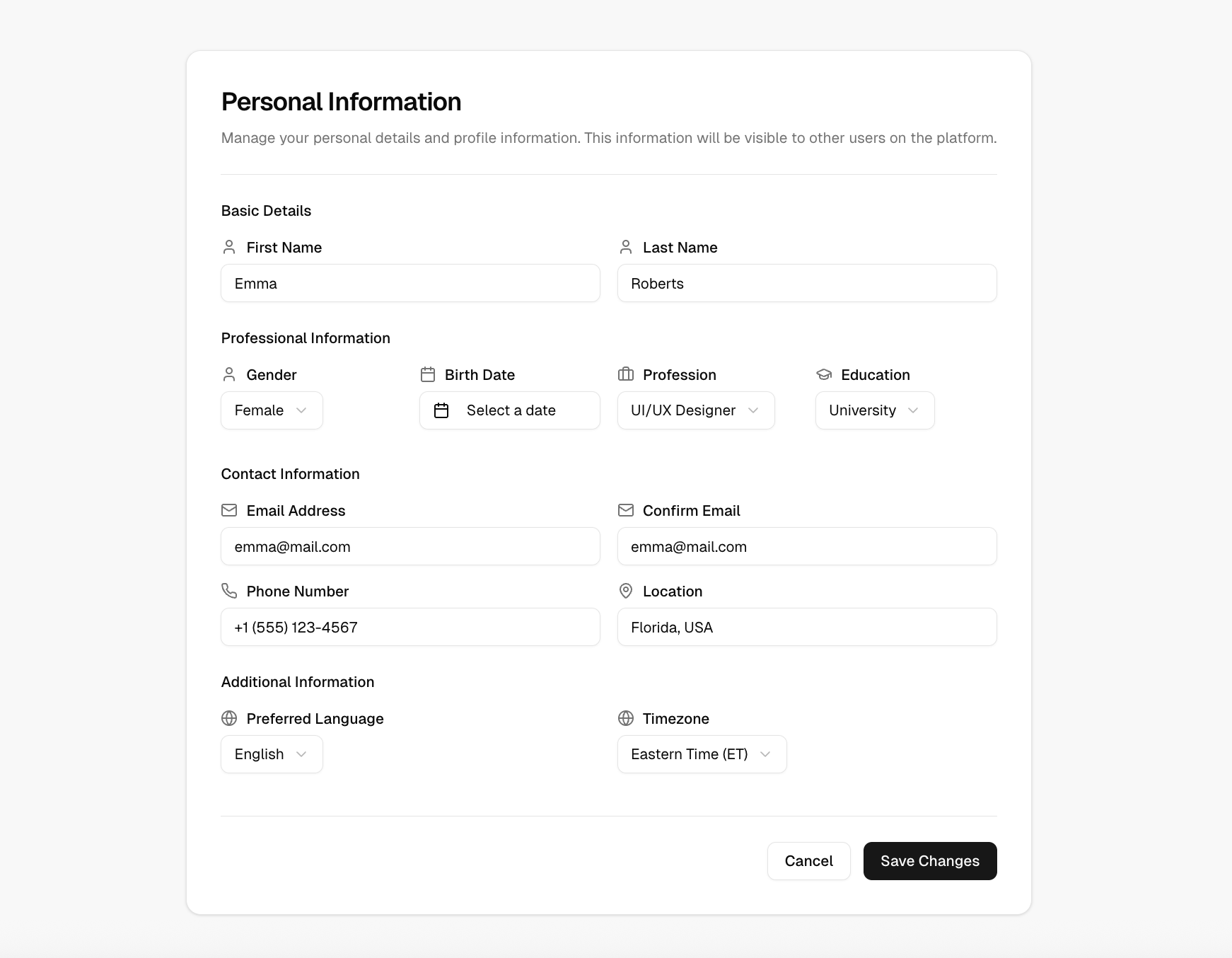Click the envelope icon beside Email Address
This screenshot has height=958, width=1232.
(229, 510)
